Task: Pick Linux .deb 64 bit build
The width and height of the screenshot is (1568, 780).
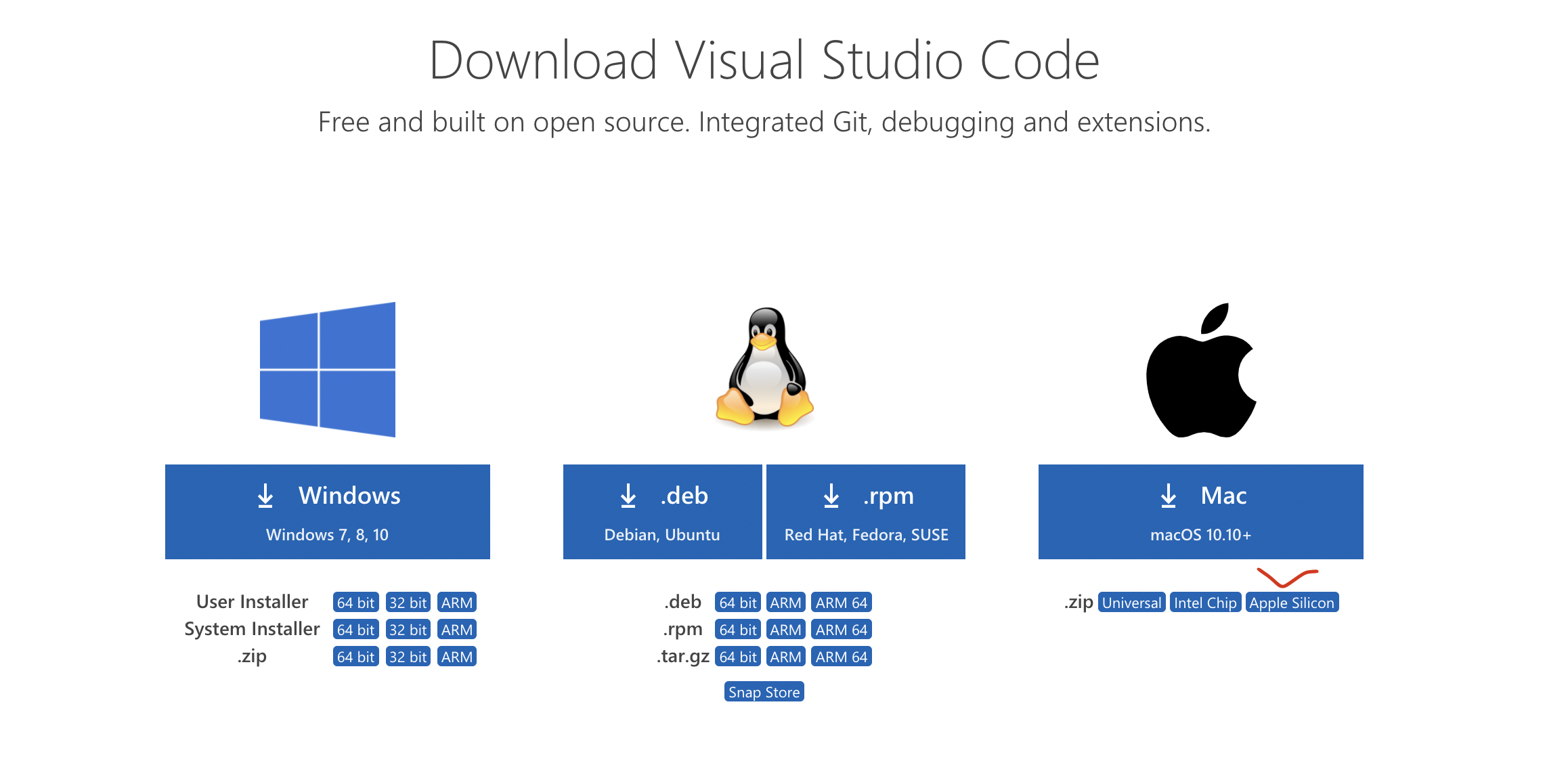Action: pyautogui.click(x=738, y=603)
